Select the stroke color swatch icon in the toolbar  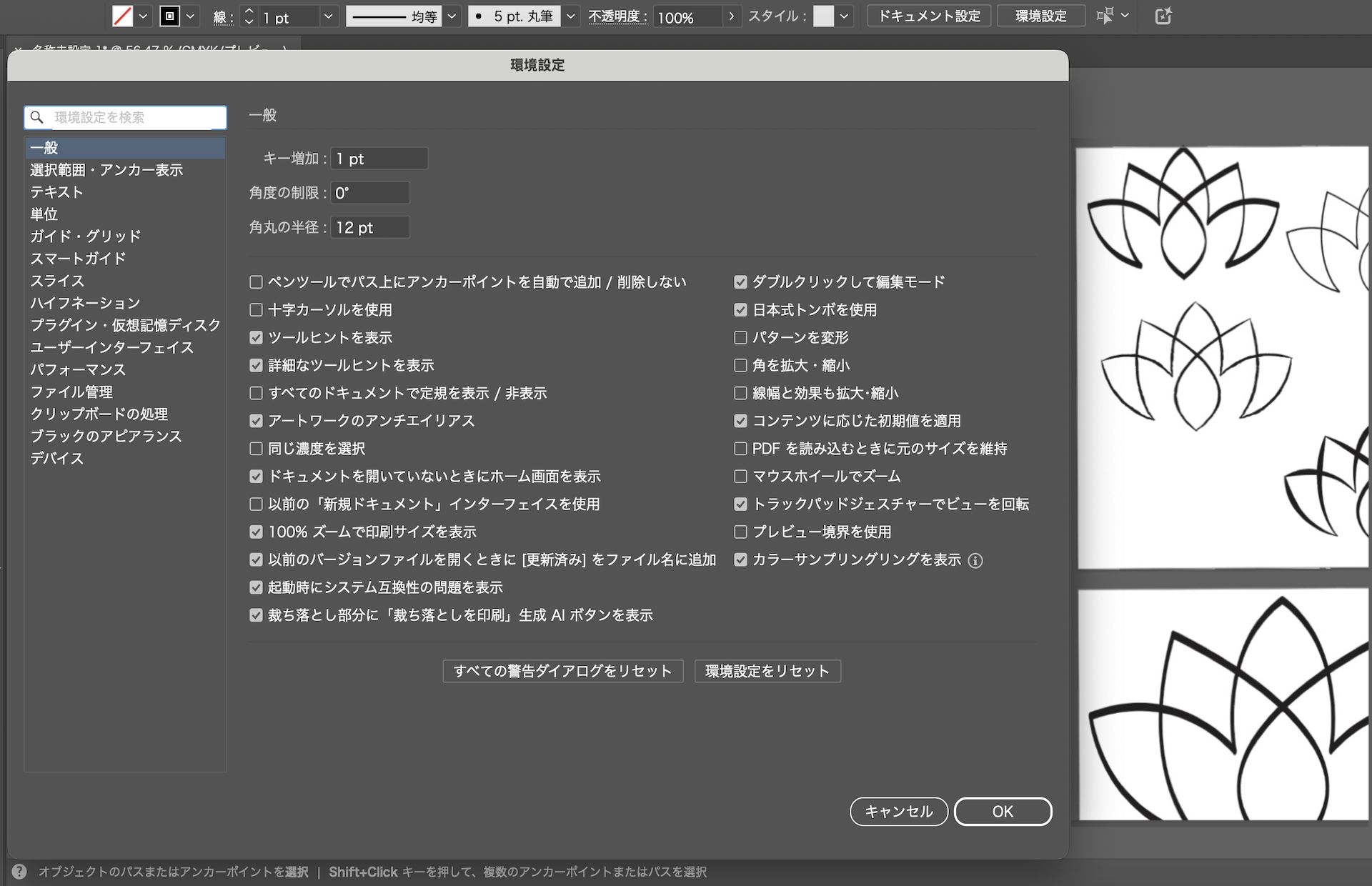tap(171, 16)
